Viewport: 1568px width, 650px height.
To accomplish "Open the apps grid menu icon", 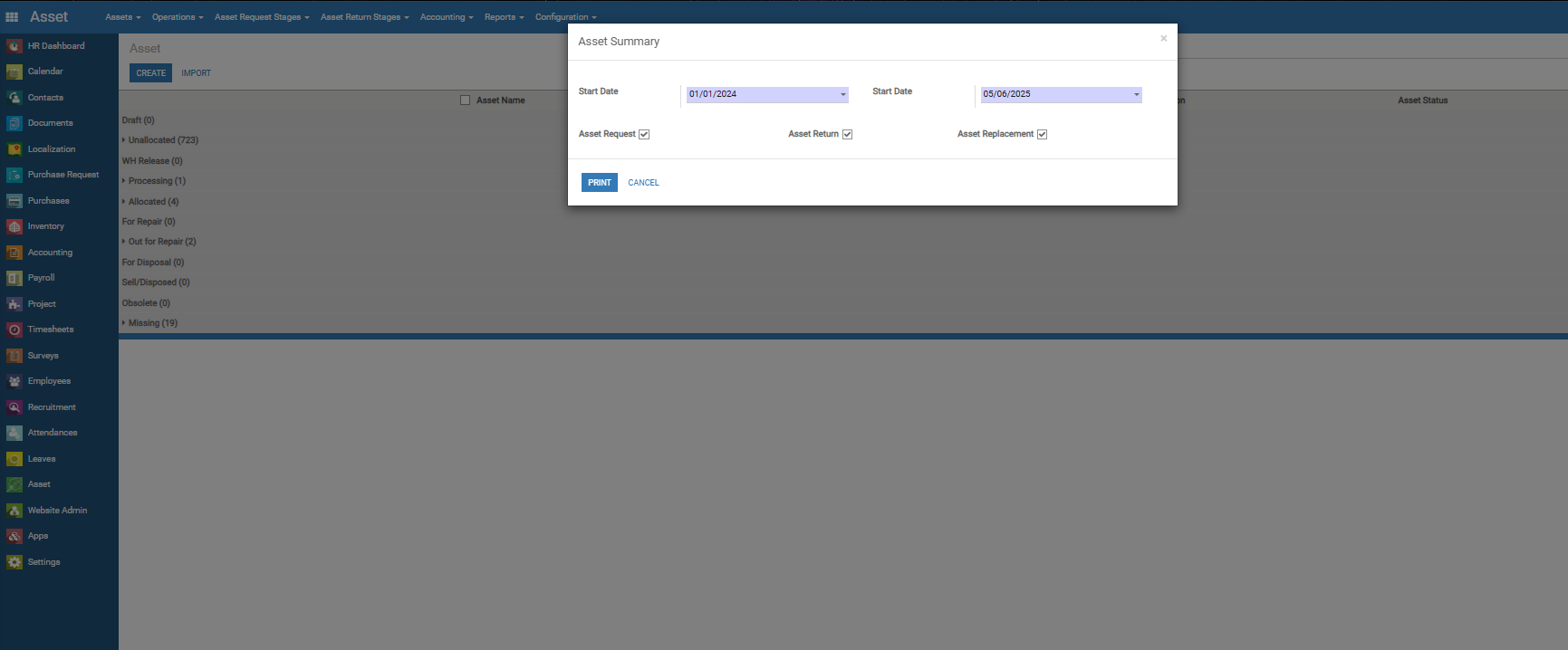I will click(x=12, y=17).
